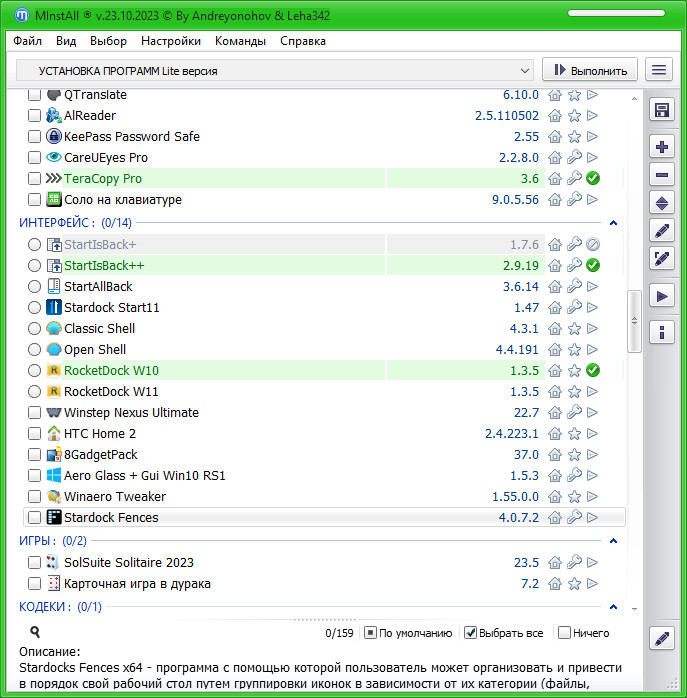Screen dimensions: 687x698
Task: Tick the Winaero Tweaker checkbox
Action: (35, 497)
